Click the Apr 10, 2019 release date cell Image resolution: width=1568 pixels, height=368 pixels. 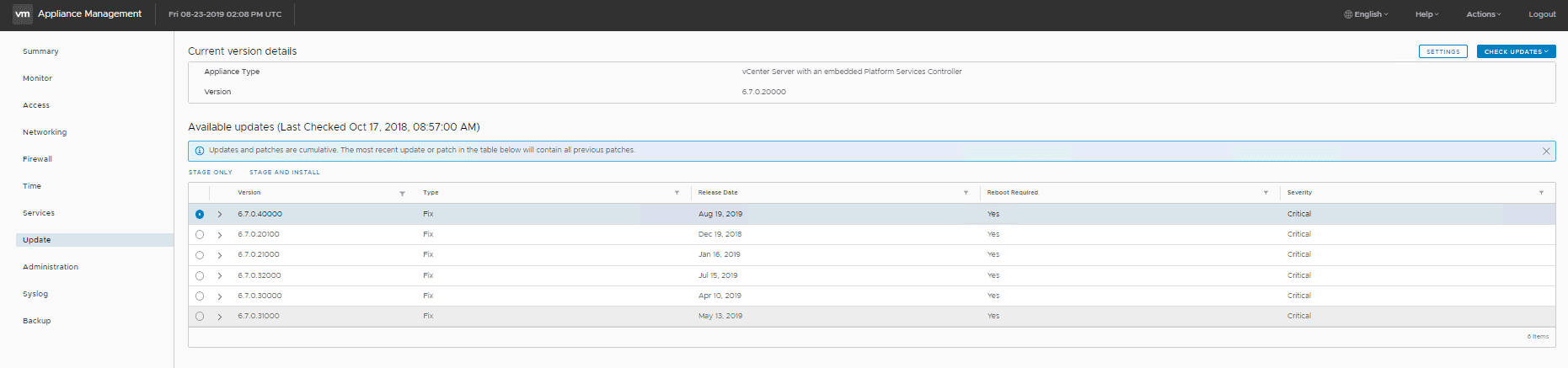[x=720, y=296]
